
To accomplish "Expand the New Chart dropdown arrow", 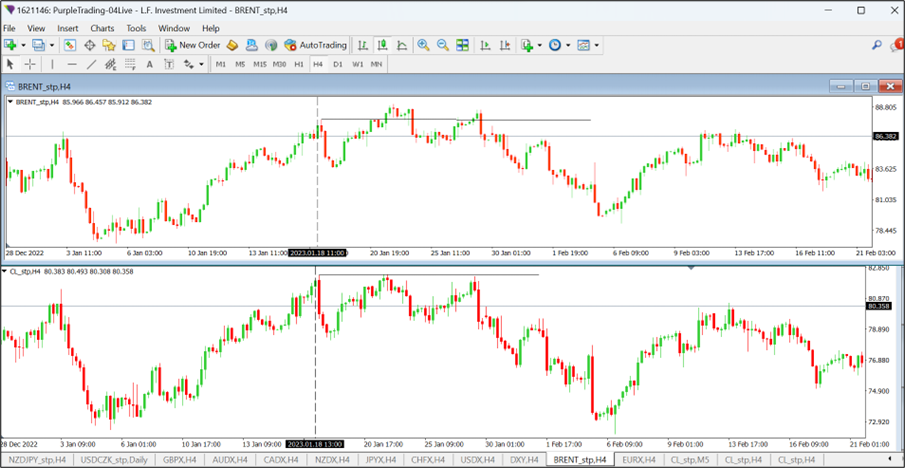I will pos(24,45).
